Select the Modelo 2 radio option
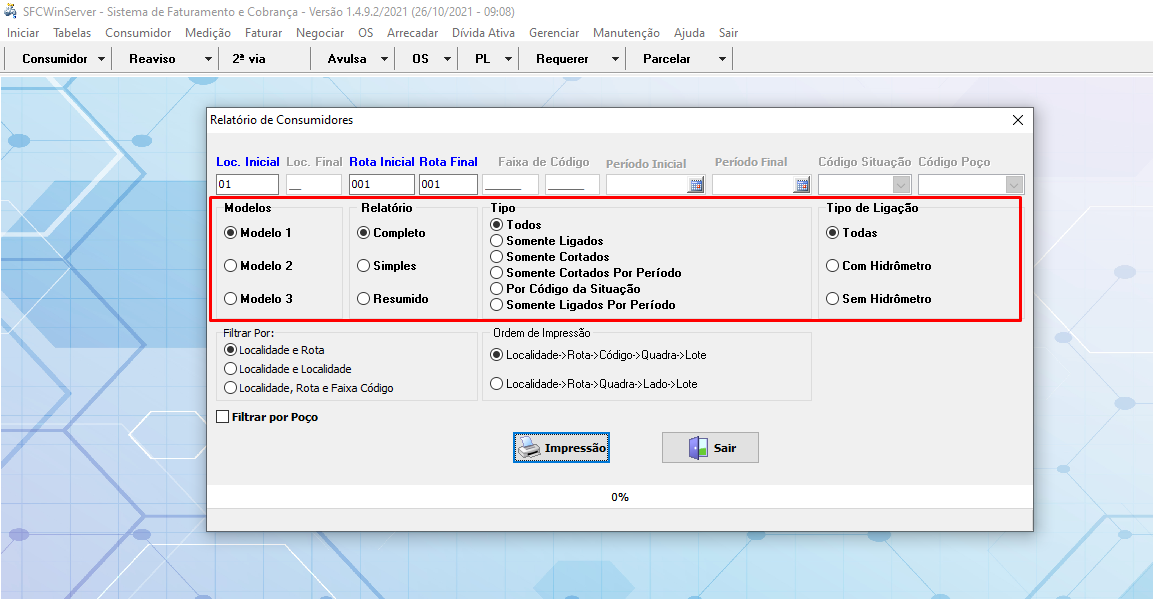The image size is (1153, 599). (x=231, y=266)
